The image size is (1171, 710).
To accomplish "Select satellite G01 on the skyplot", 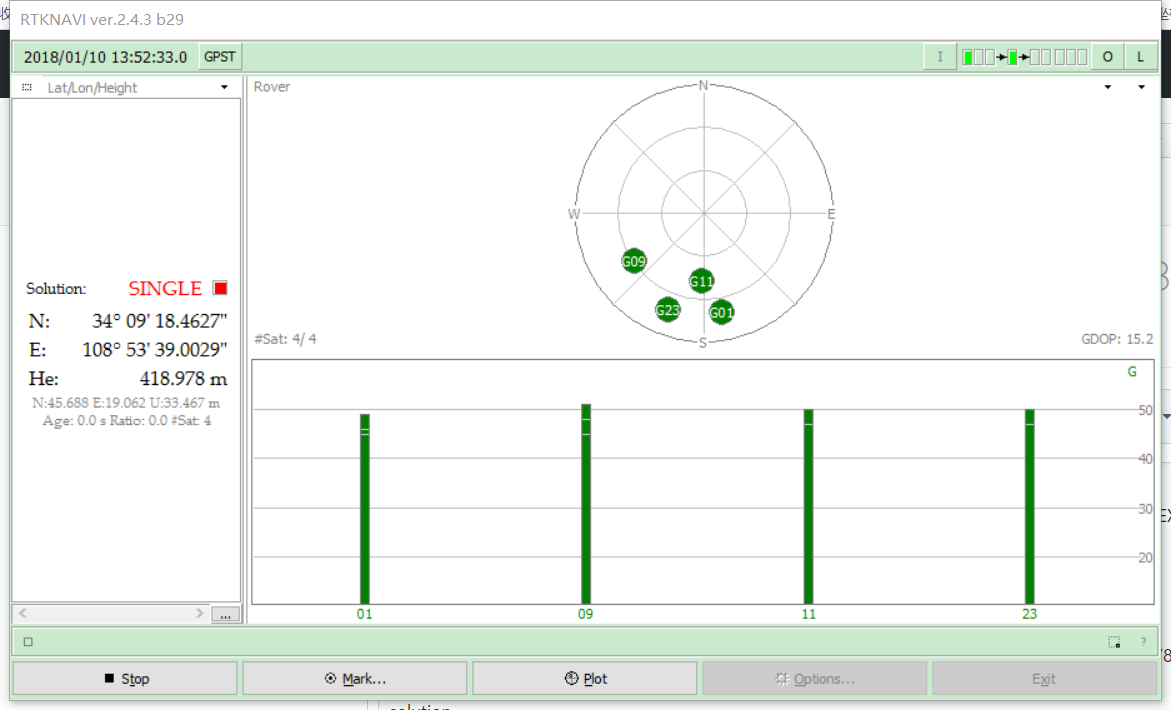I will [721, 312].
